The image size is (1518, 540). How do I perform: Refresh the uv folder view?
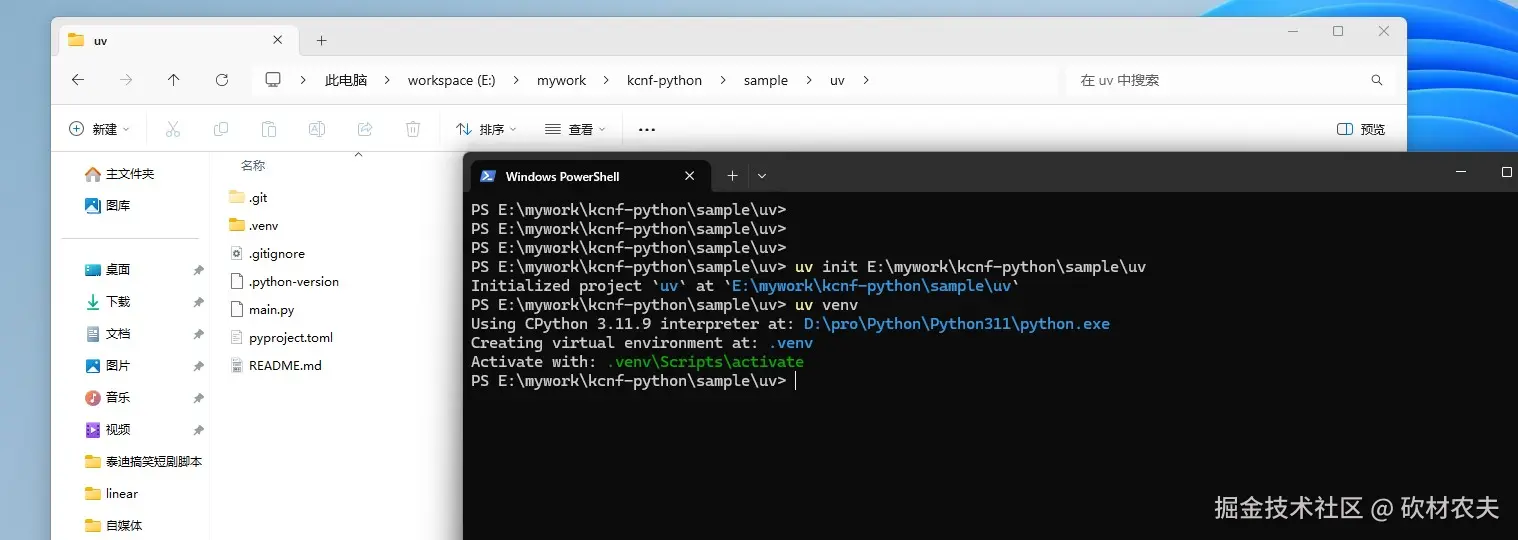pos(222,80)
